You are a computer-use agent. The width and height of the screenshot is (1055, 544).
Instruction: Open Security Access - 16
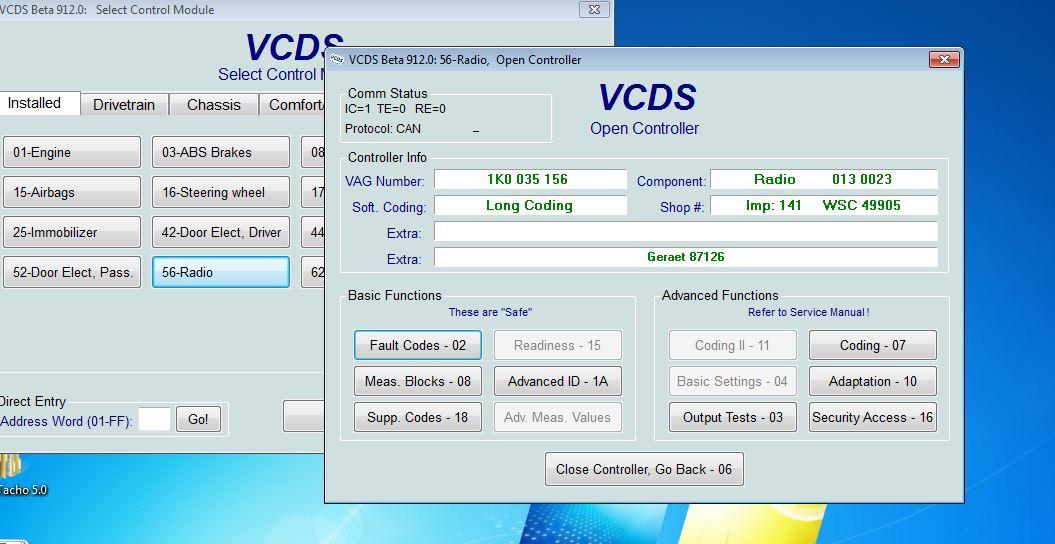pyautogui.click(x=872, y=417)
